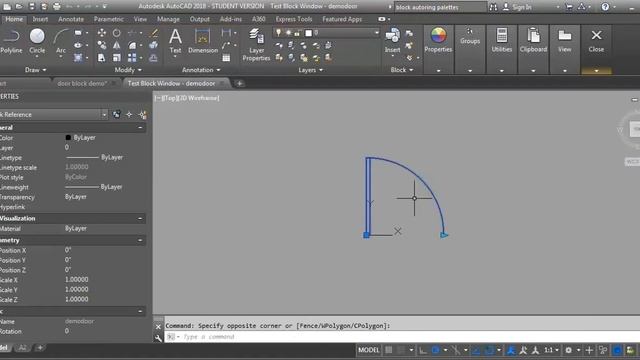Click the Select Objects icon in Properties palette

coord(129,115)
